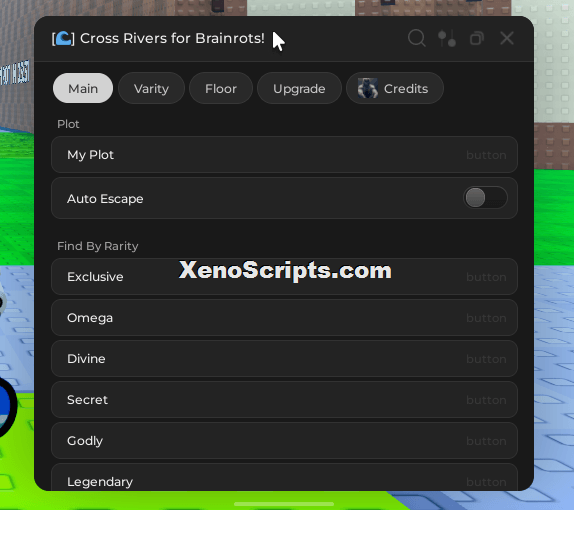This screenshot has height=540, width=574.
Task: Open the search magnifier icon
Action: pos(417,38)
